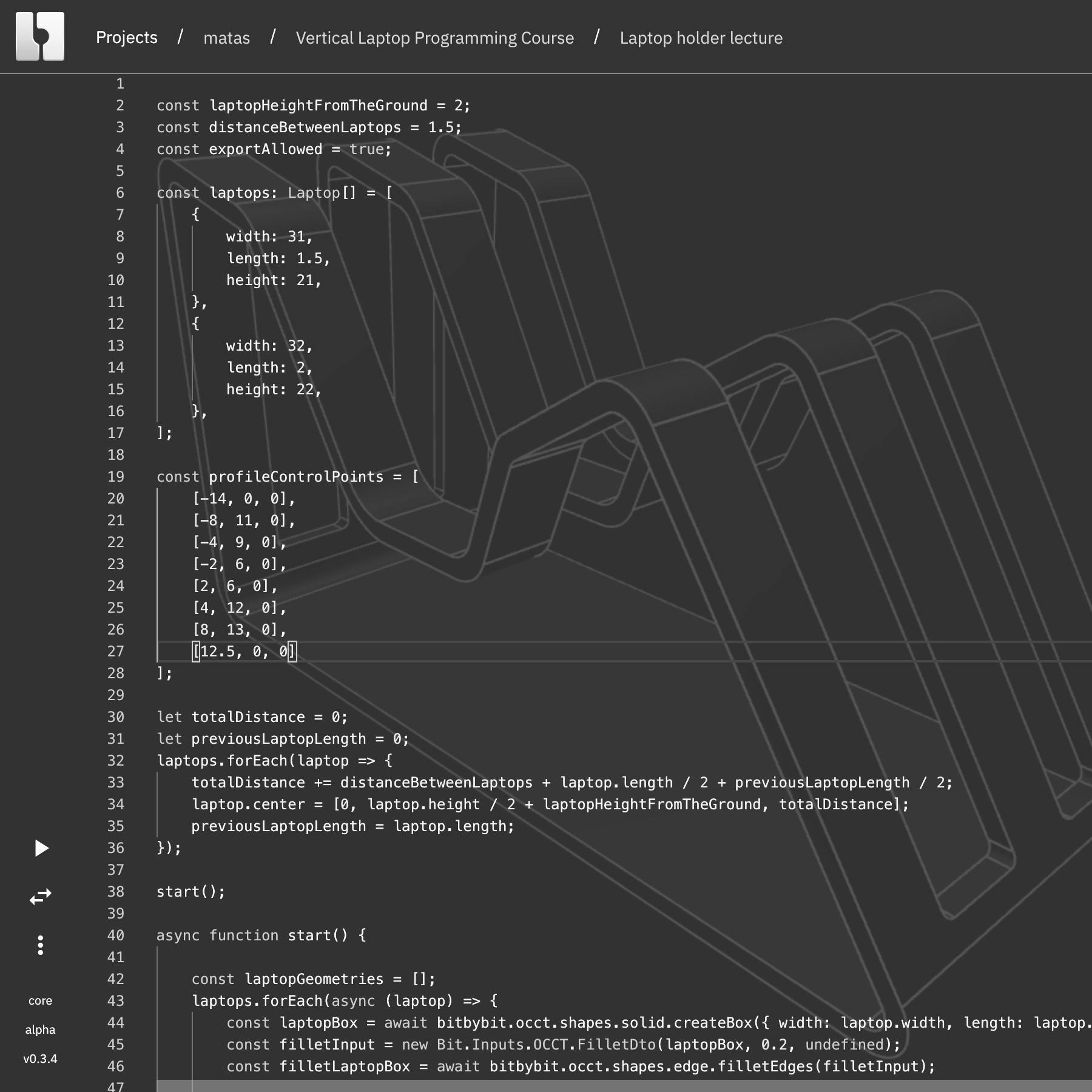
Task: Click the alpha label in sidebar
Action: pos(41,1030)
